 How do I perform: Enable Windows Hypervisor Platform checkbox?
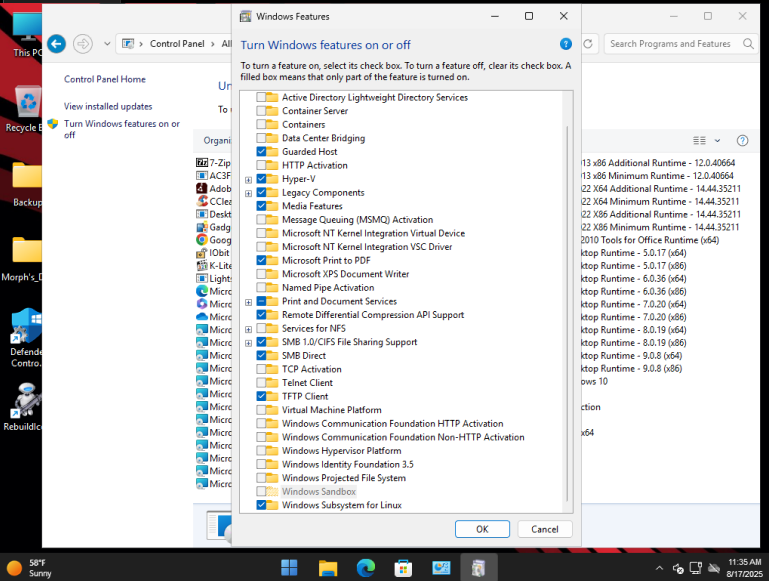[x=261, y=451]
